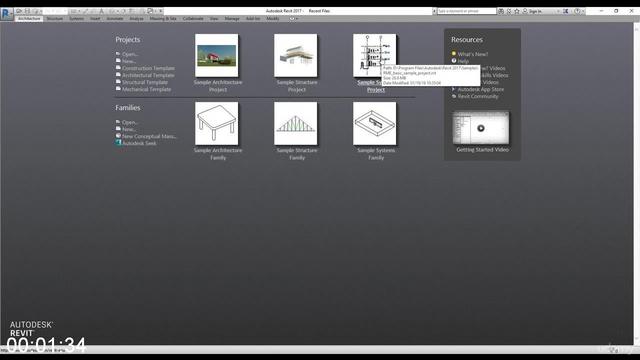
Task: Open the Autodesk Seek link
Action: [139, 143]
